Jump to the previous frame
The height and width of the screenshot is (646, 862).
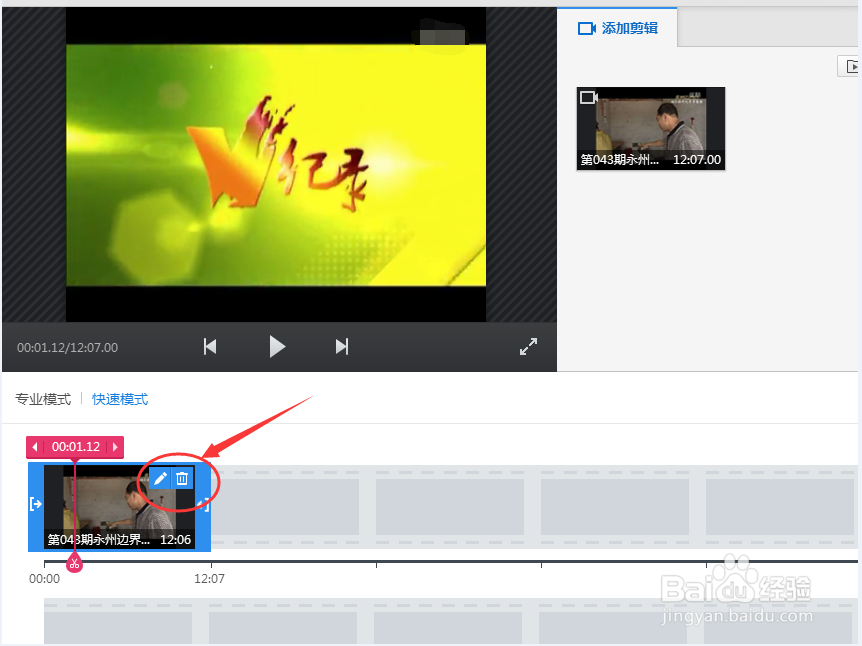click(x=210, y=347)
